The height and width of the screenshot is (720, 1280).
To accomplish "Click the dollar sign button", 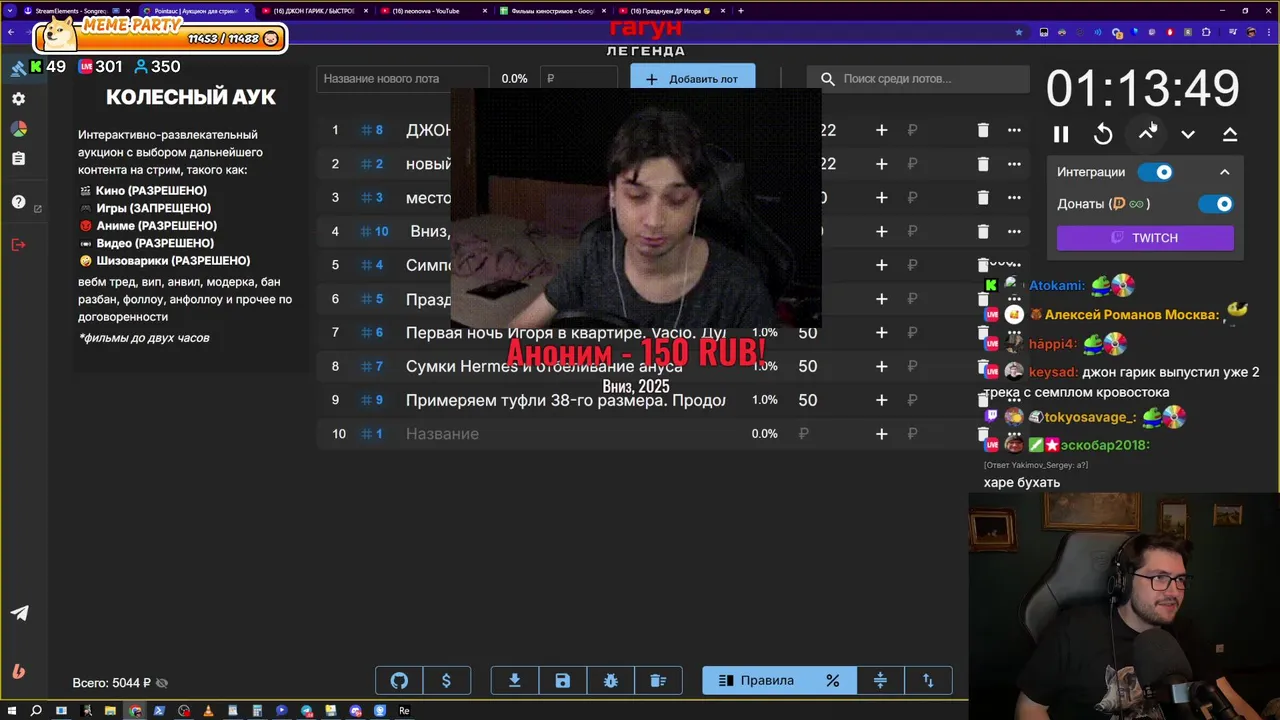I will 446,681.
